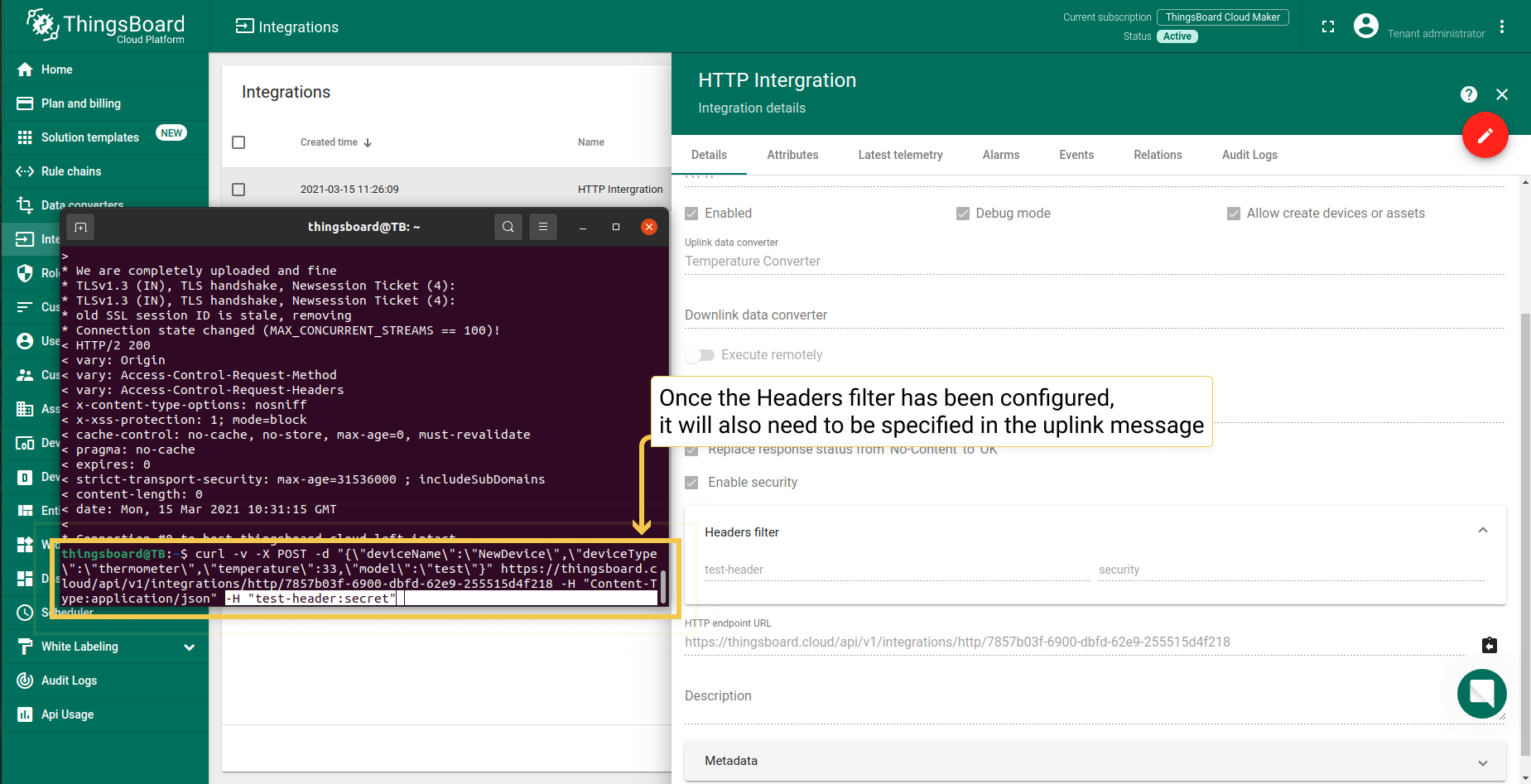Switch to the Attributes tab
Image resolution: width=1531 pixels, height=784 pixels.
tap(792, 155)
